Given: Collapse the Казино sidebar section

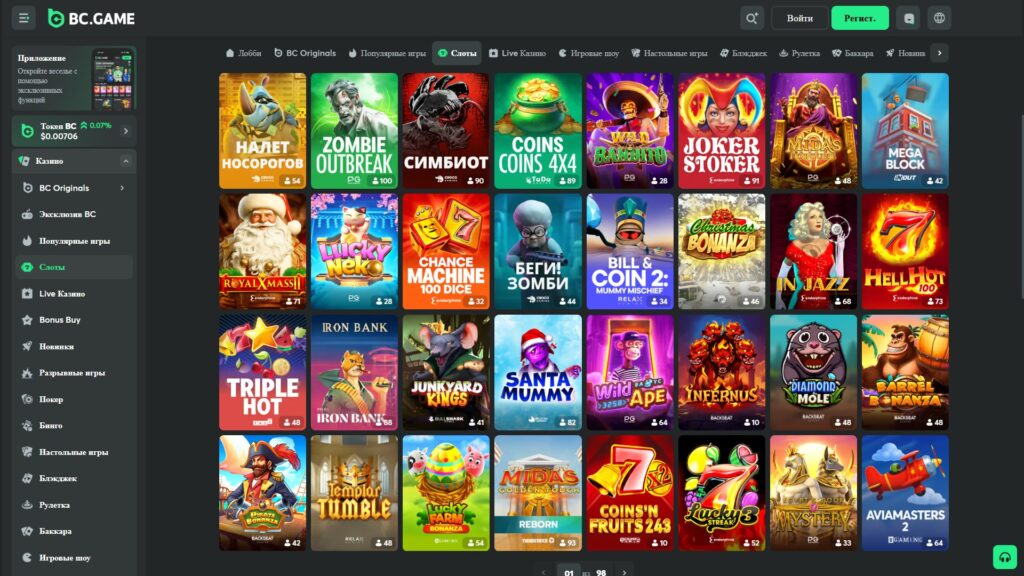Looking at the screenshot, I should pos(125,161).
